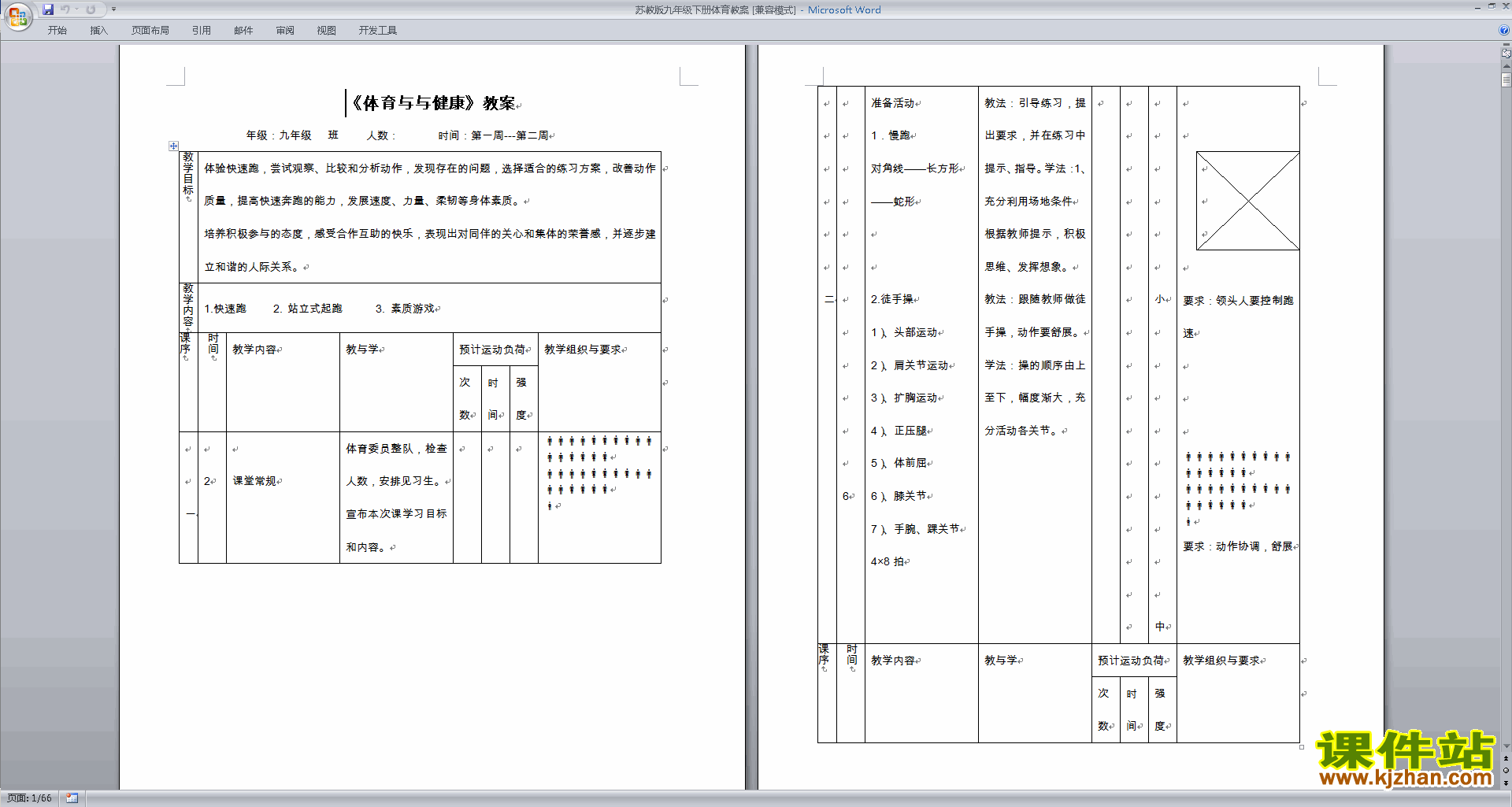Screen dimensions: 1512x807
Task: Click the text 分活动各关节。
Action: (x=1023, y=431)
